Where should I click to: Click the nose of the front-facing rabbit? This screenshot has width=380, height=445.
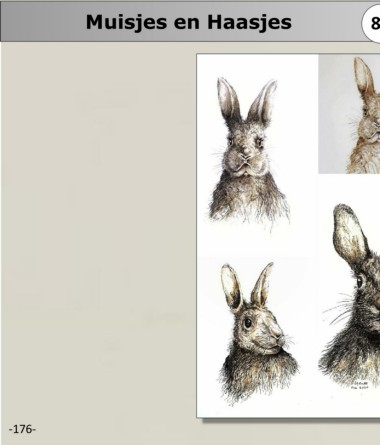pyautogui.click(x=246, y=156)
